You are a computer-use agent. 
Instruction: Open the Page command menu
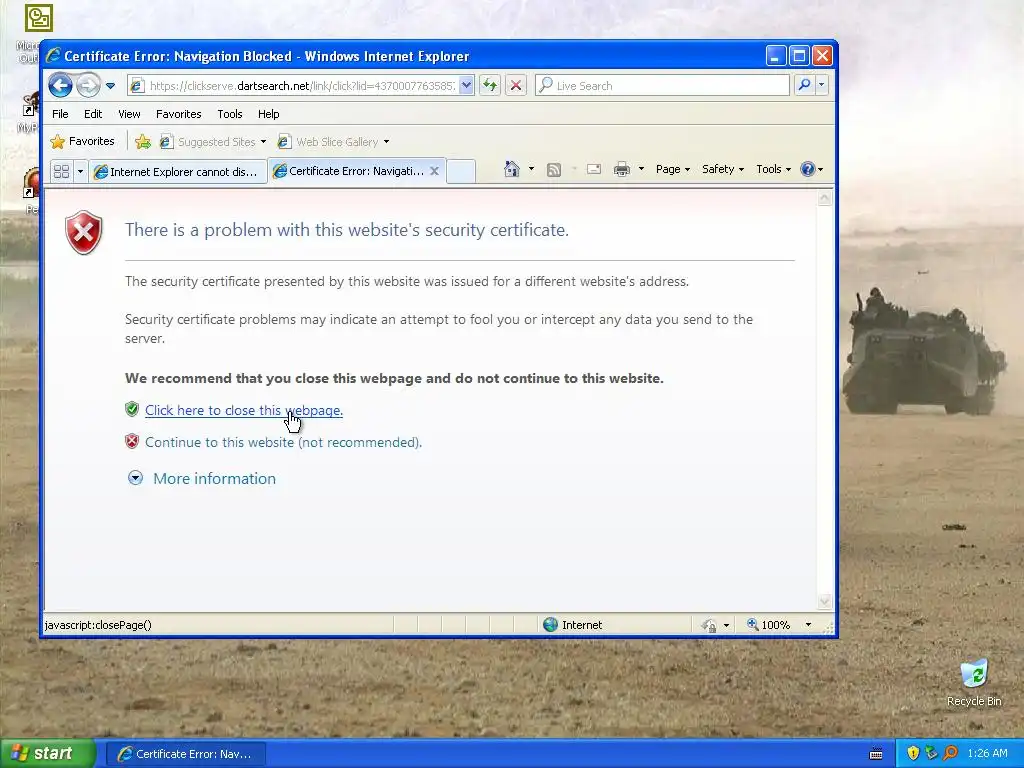(673, 169)
